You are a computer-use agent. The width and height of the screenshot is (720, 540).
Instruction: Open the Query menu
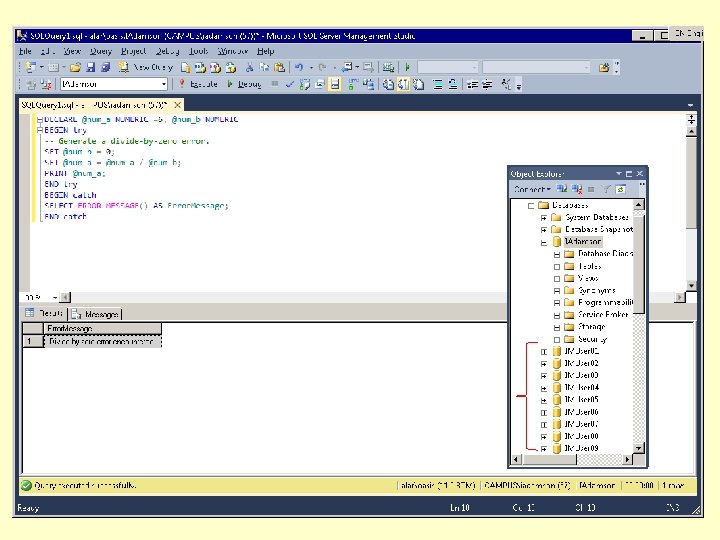click(101, 50)
